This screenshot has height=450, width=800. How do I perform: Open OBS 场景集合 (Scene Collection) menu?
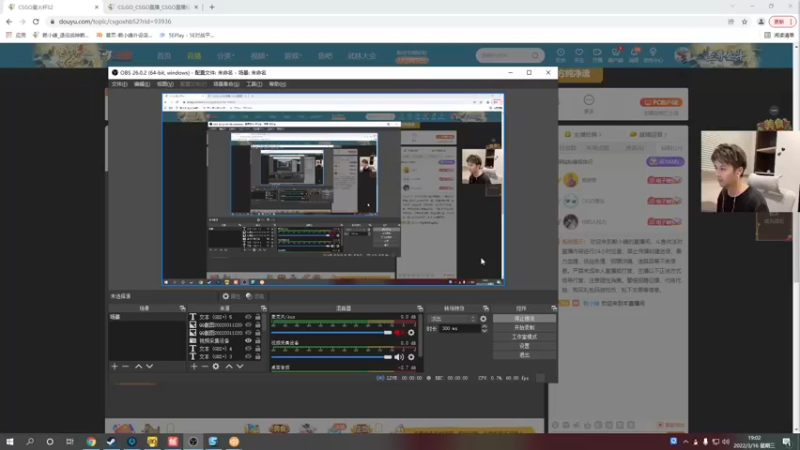click(226, 84)
